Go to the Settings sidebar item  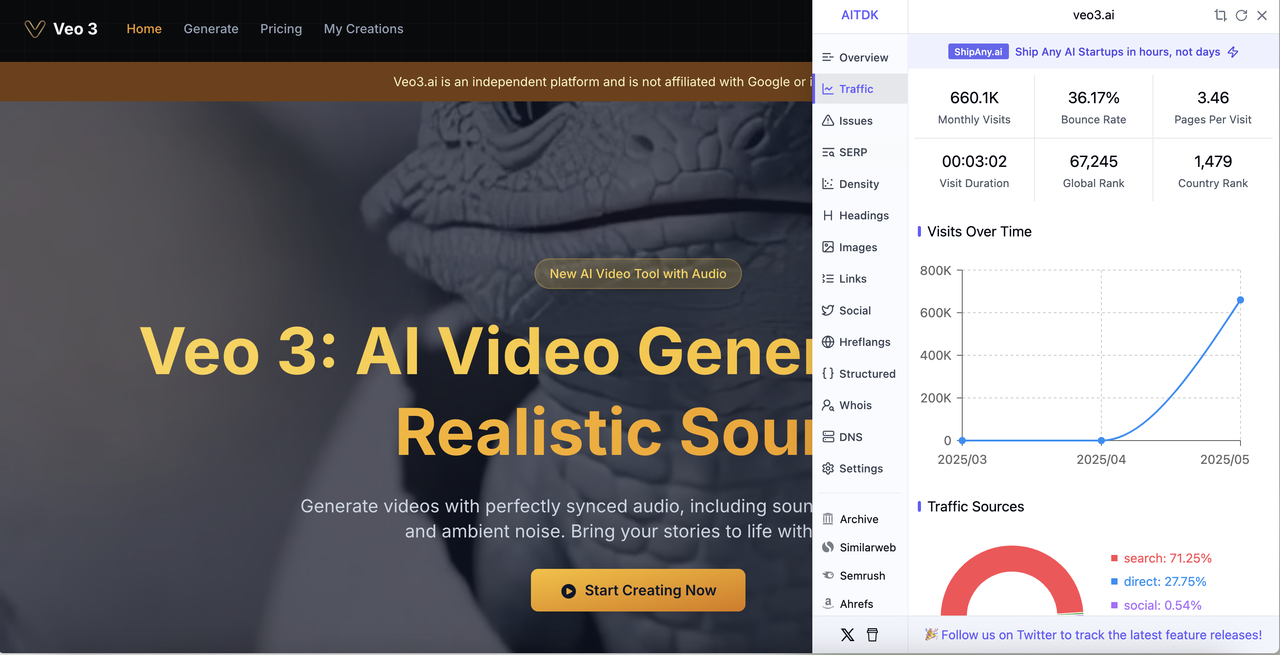853,468
